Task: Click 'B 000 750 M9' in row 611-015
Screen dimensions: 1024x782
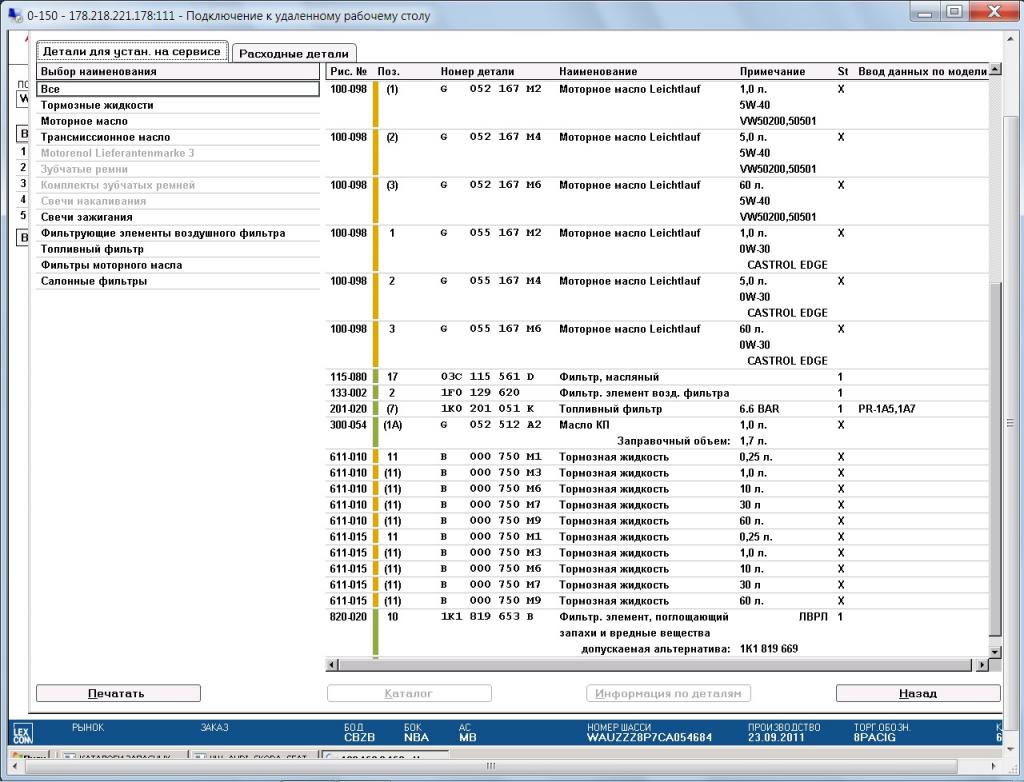Action: point(491,600)
